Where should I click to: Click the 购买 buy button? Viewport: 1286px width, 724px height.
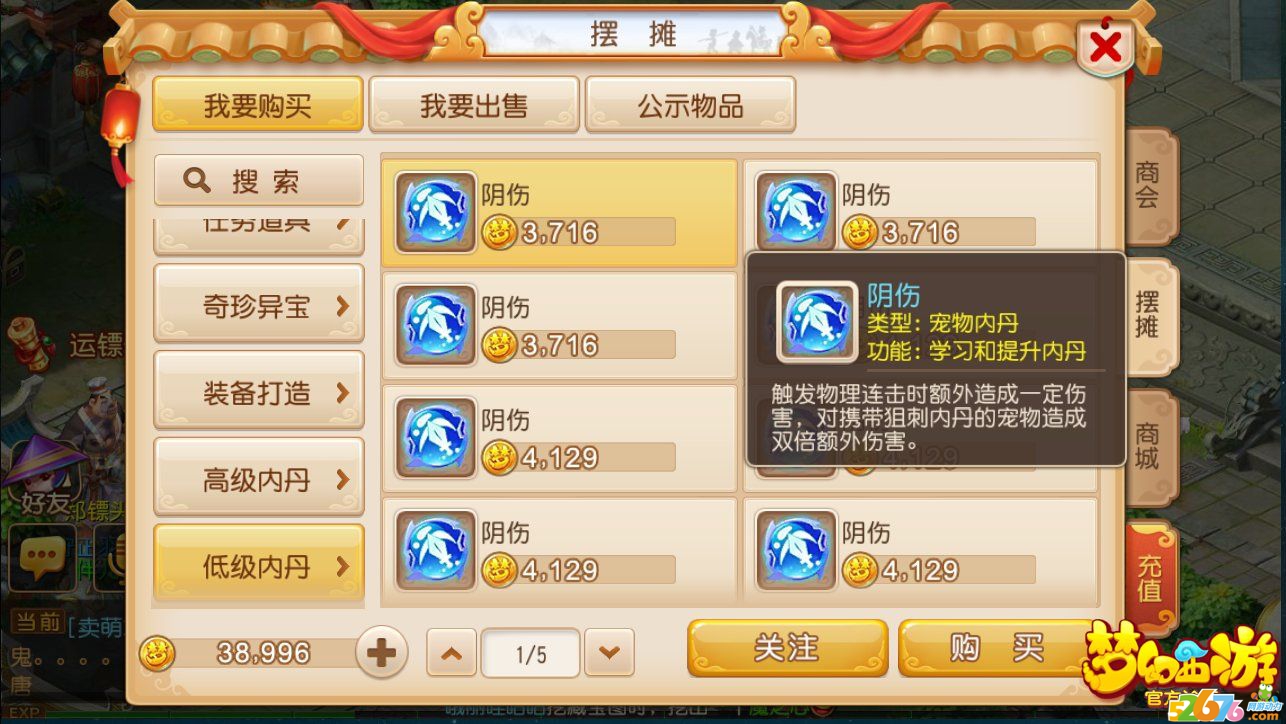point(996,648)
